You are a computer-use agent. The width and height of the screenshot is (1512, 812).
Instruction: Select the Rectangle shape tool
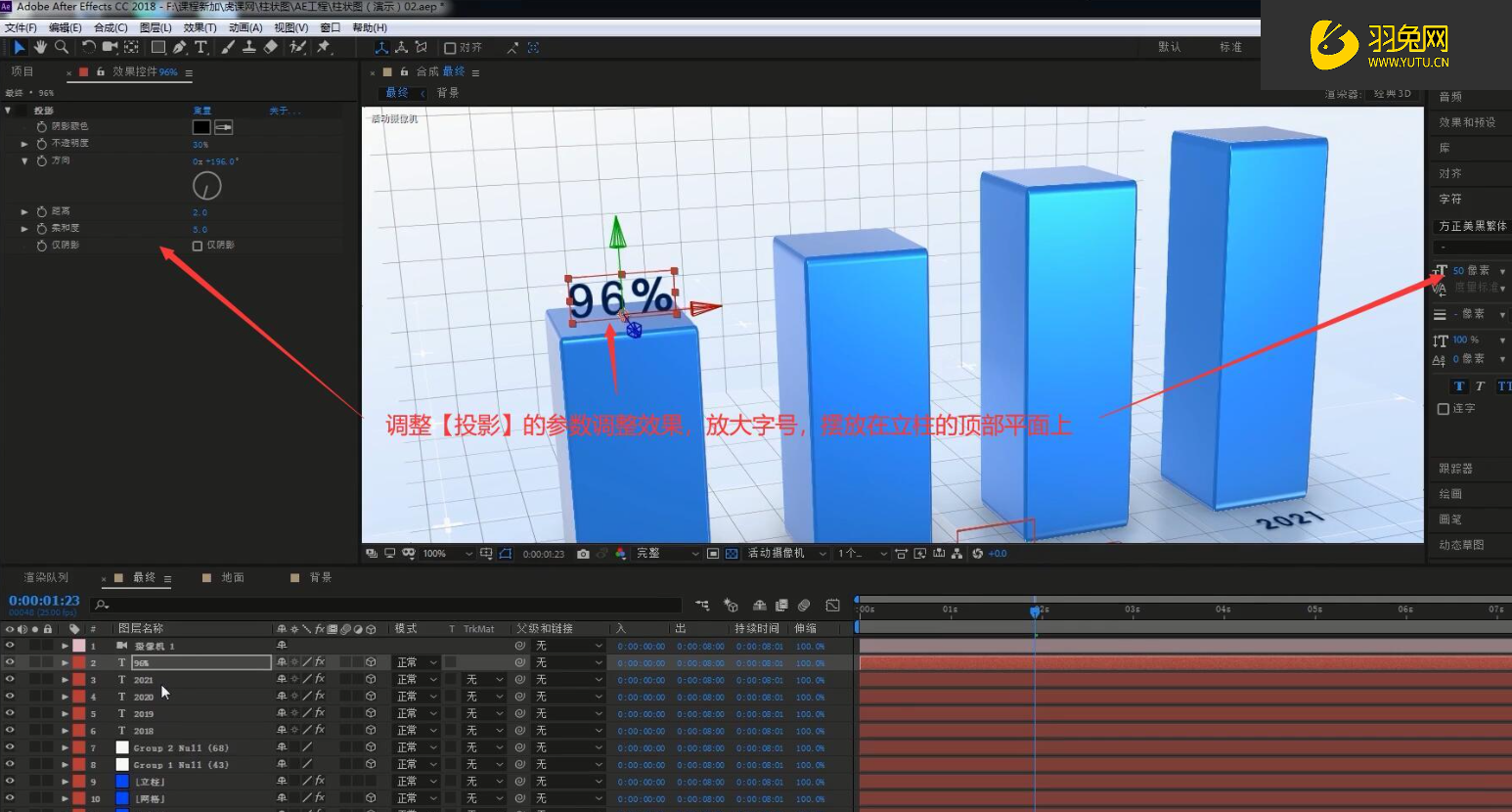point(157,47)
